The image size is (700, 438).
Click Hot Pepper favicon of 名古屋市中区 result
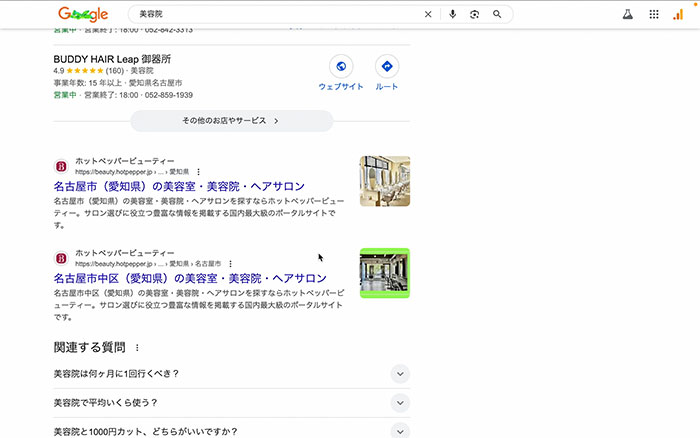coord(61,259)
